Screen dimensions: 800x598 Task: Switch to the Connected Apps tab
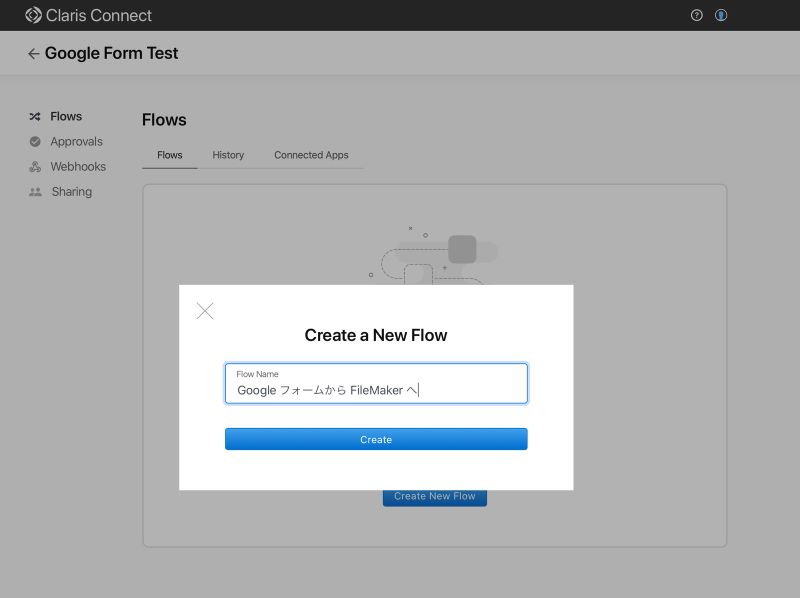pyautogui.click(x=311, y=155)
